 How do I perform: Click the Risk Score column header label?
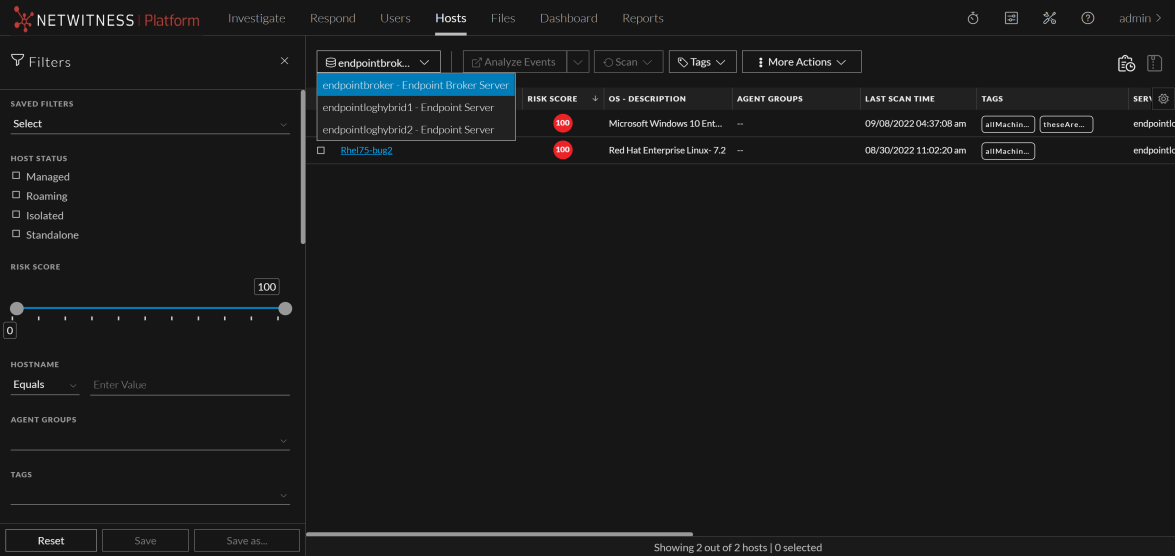pos(552,99)
